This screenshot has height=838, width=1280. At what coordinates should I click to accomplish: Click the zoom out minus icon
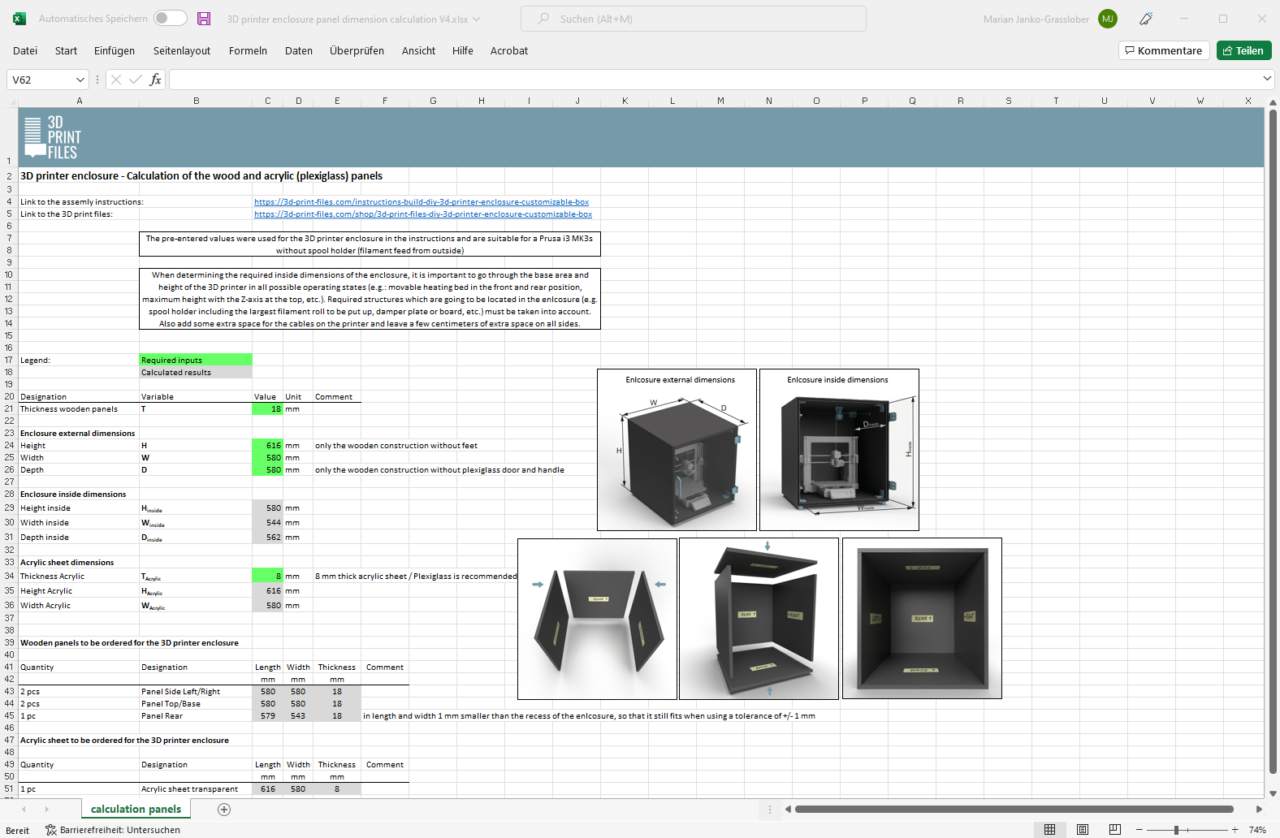coord(1139,829)
